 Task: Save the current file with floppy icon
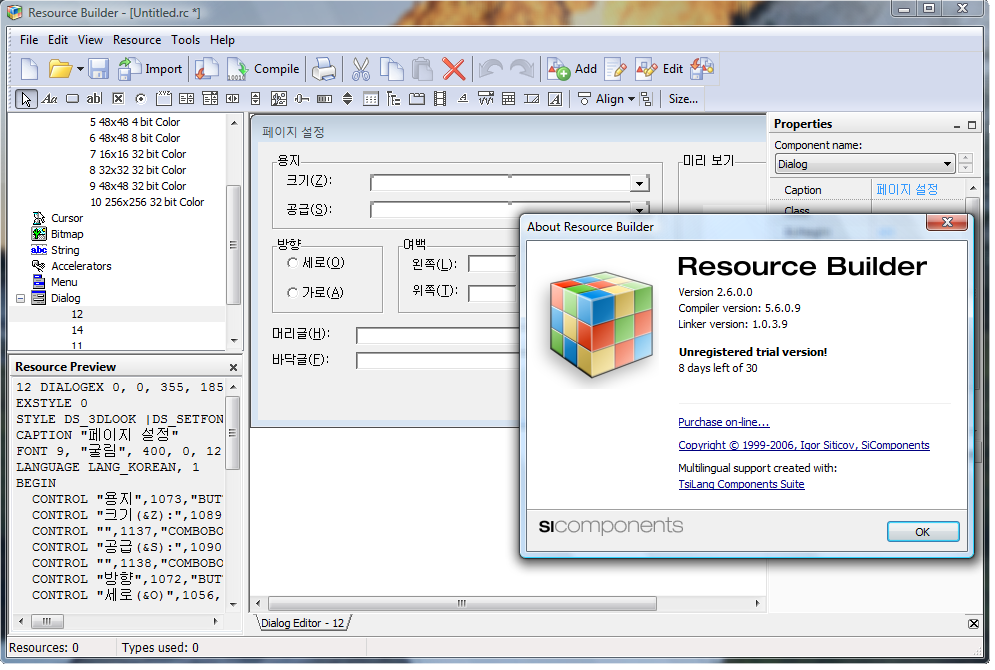click(x=98, y=69)
